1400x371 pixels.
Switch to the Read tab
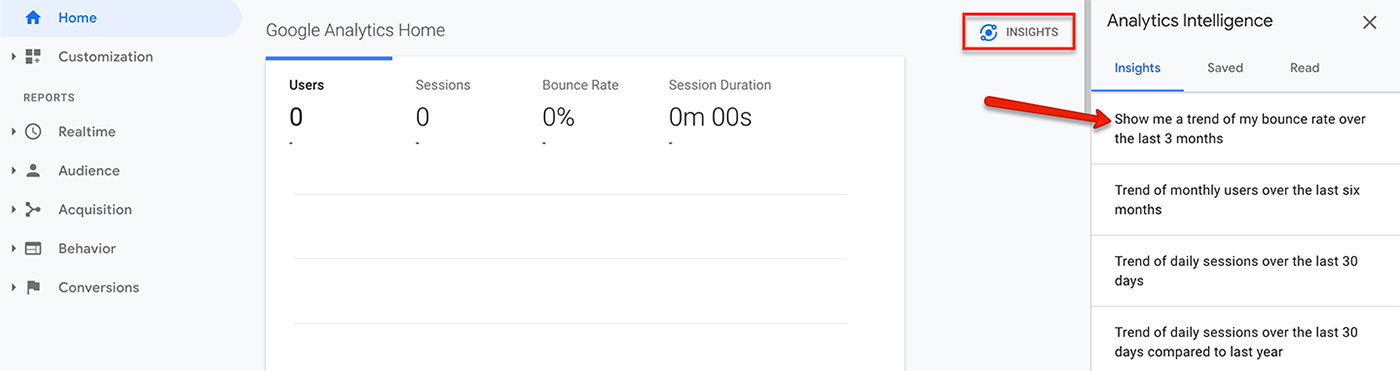[1304, 68]
